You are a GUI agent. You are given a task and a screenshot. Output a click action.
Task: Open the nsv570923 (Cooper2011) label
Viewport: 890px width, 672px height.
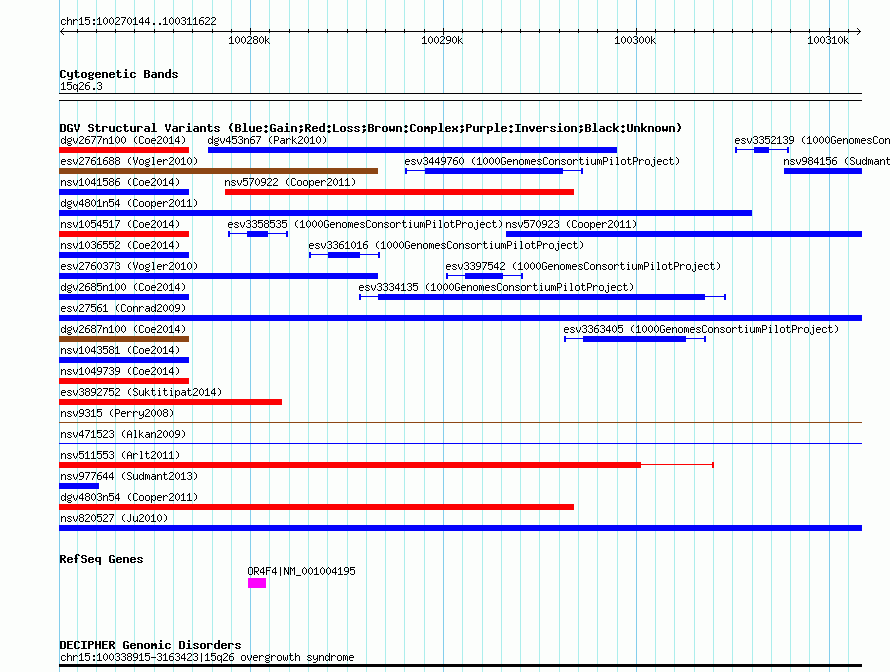coord(571,224)
